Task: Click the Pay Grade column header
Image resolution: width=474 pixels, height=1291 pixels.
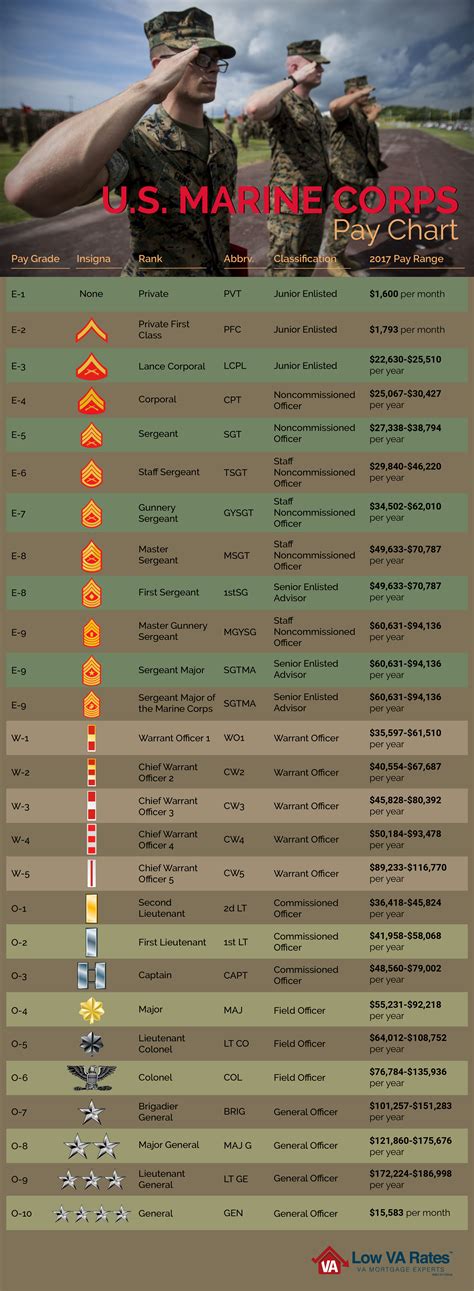Action: tap(35, 259)
